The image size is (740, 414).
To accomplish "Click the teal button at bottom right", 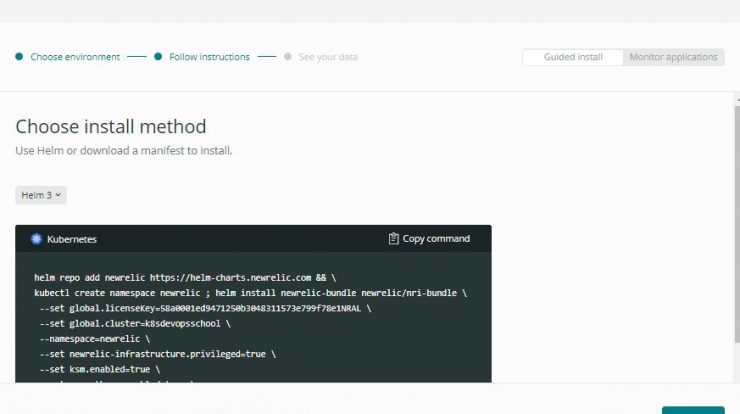I will point(693,410).
